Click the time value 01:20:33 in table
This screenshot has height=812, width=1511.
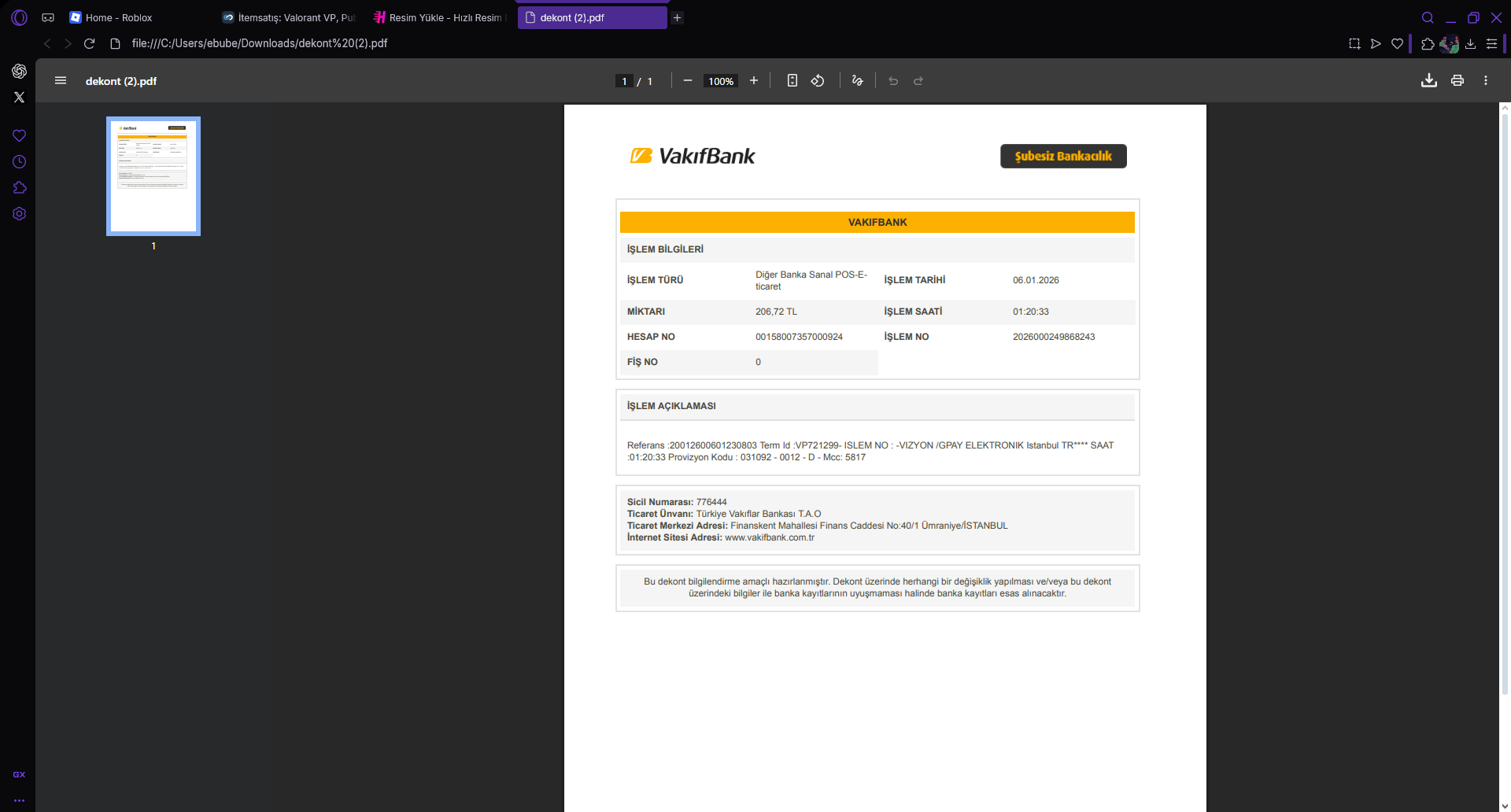point(1031,312)
